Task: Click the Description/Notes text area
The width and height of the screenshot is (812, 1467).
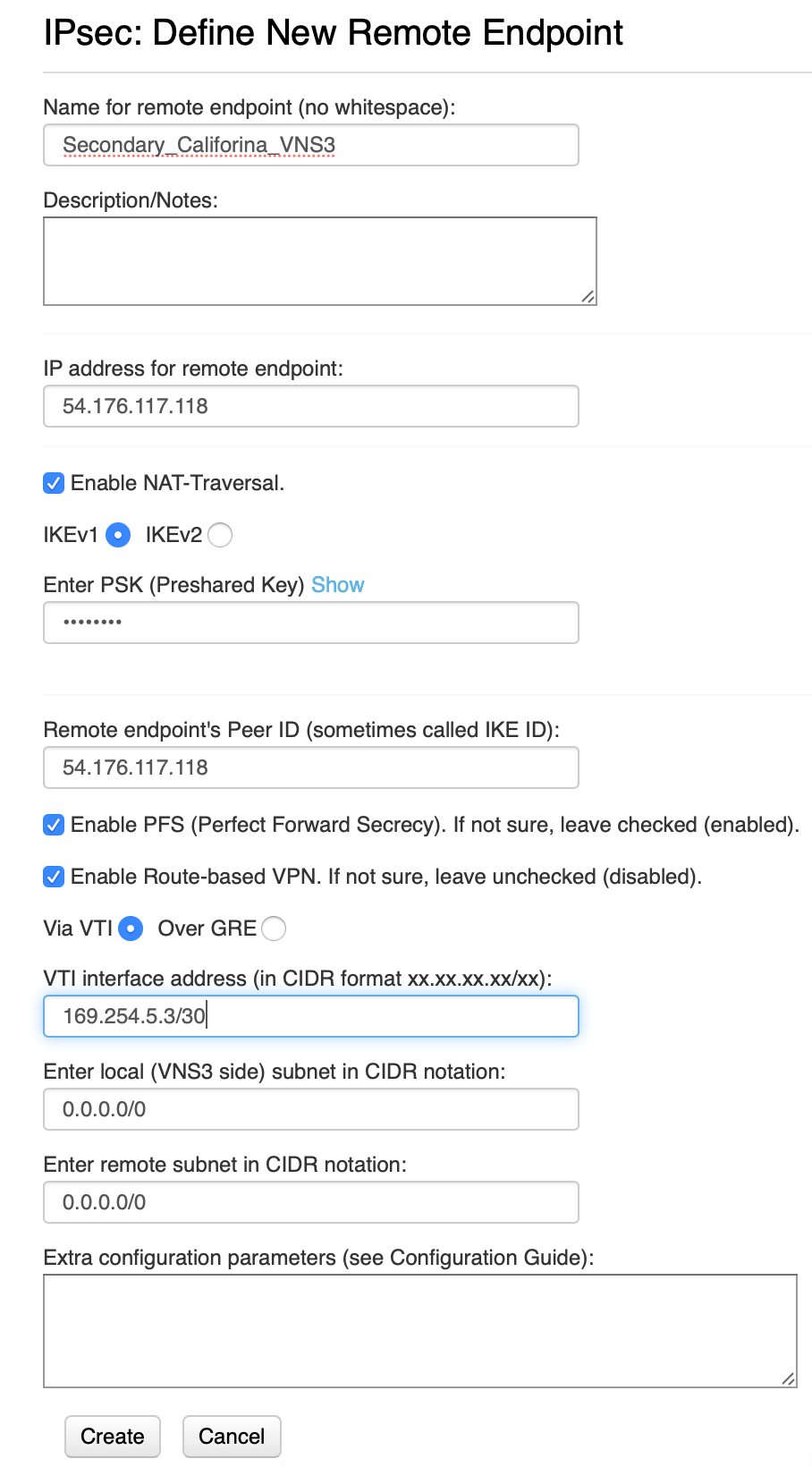Action: (x=319, y=260)
